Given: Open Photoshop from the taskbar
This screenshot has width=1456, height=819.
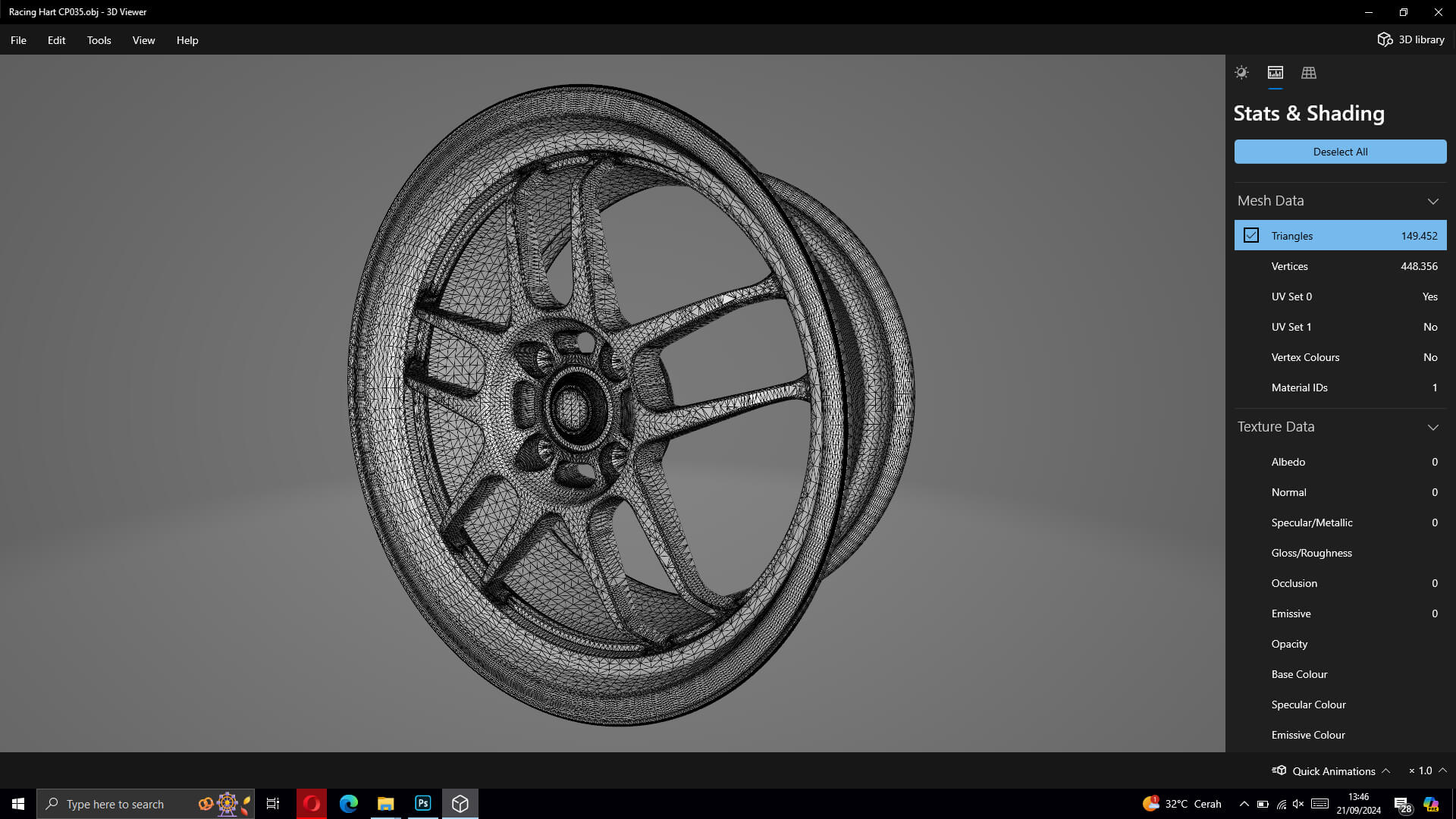Looking at the screenshot, I should pos(423,804).
